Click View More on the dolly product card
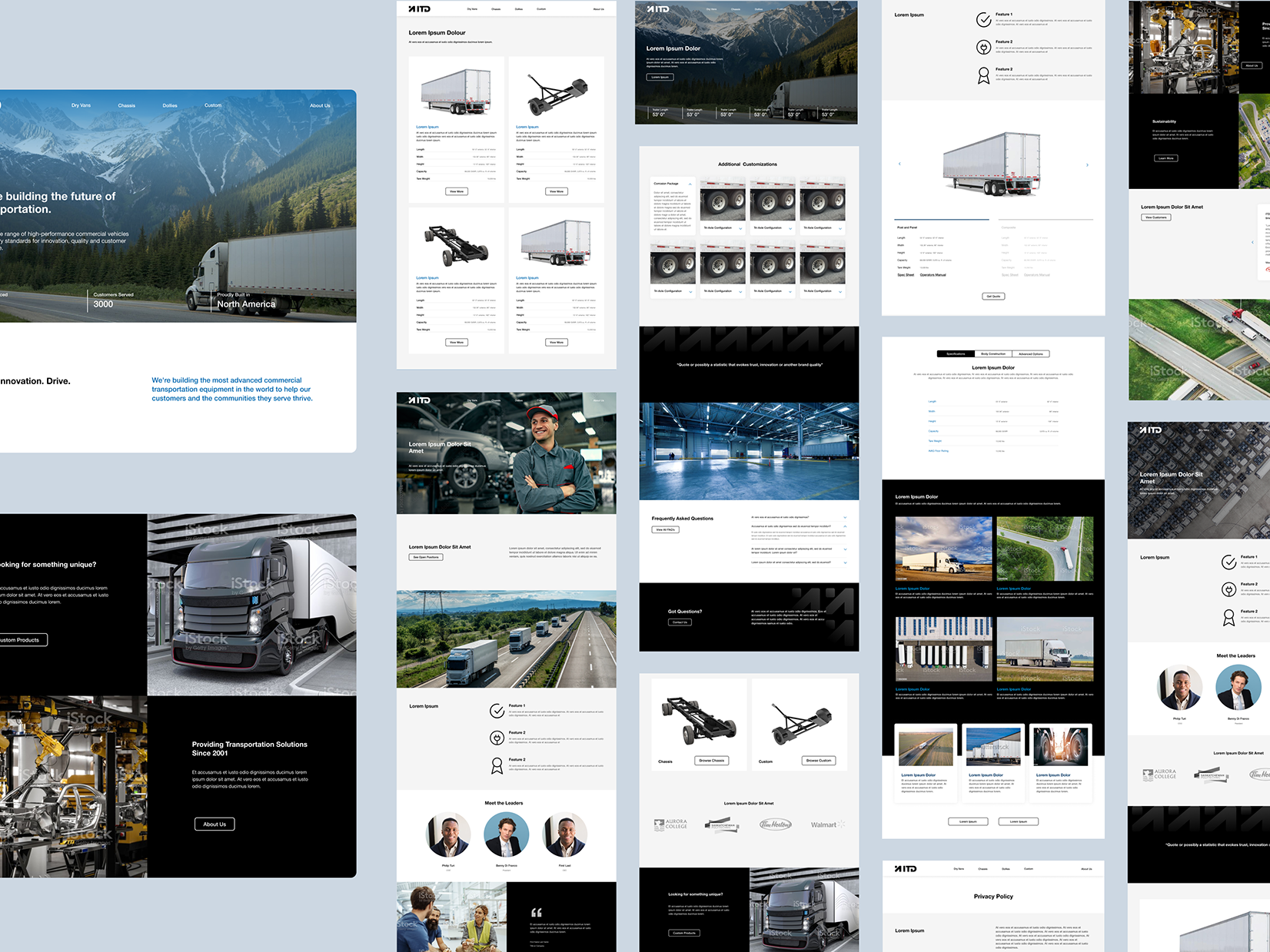1270x952 pixels. pyautogui.click(x=557, y=191)
